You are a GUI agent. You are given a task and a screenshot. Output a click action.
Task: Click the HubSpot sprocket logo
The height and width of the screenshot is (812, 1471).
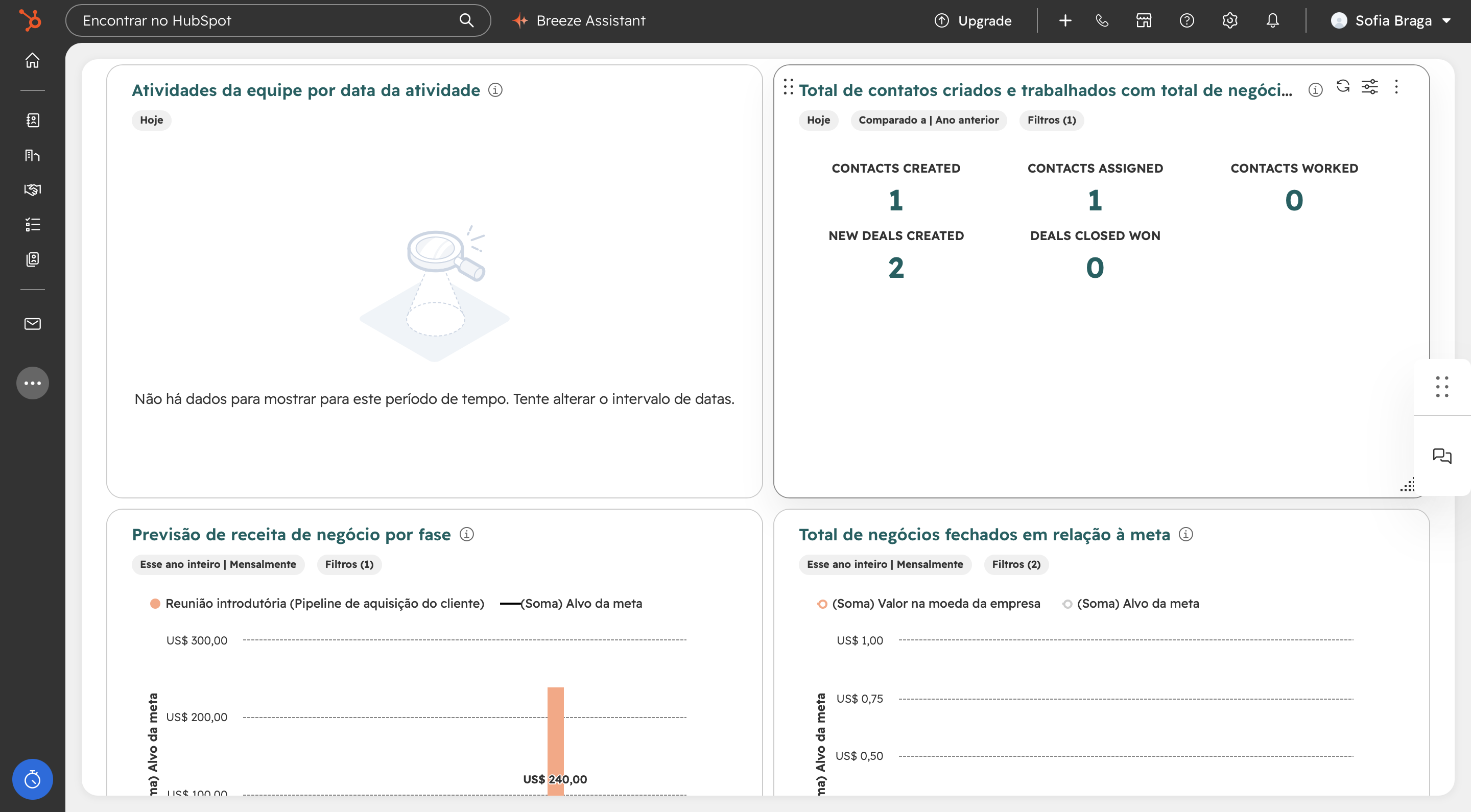click(x=31, y=20)
